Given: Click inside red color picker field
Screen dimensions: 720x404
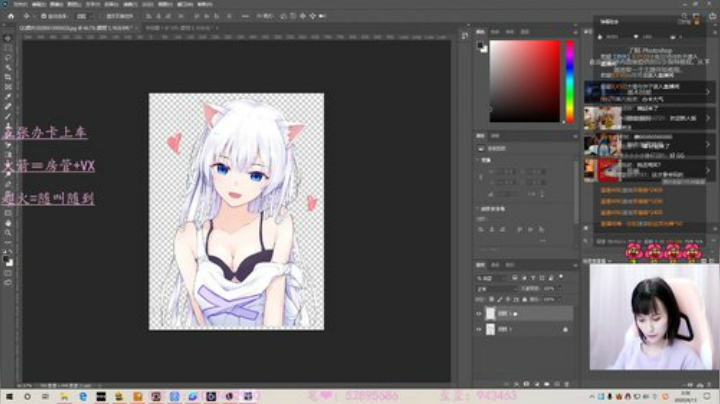Looking at the screenshot, I should pyautogui.click(x=525, y=81).
